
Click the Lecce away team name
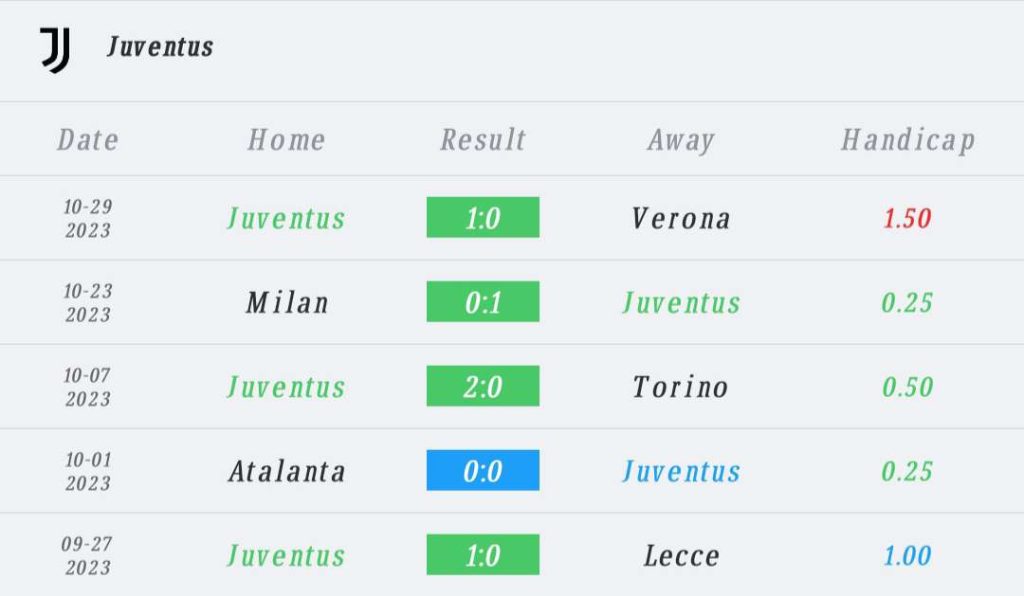pos(681,555)
